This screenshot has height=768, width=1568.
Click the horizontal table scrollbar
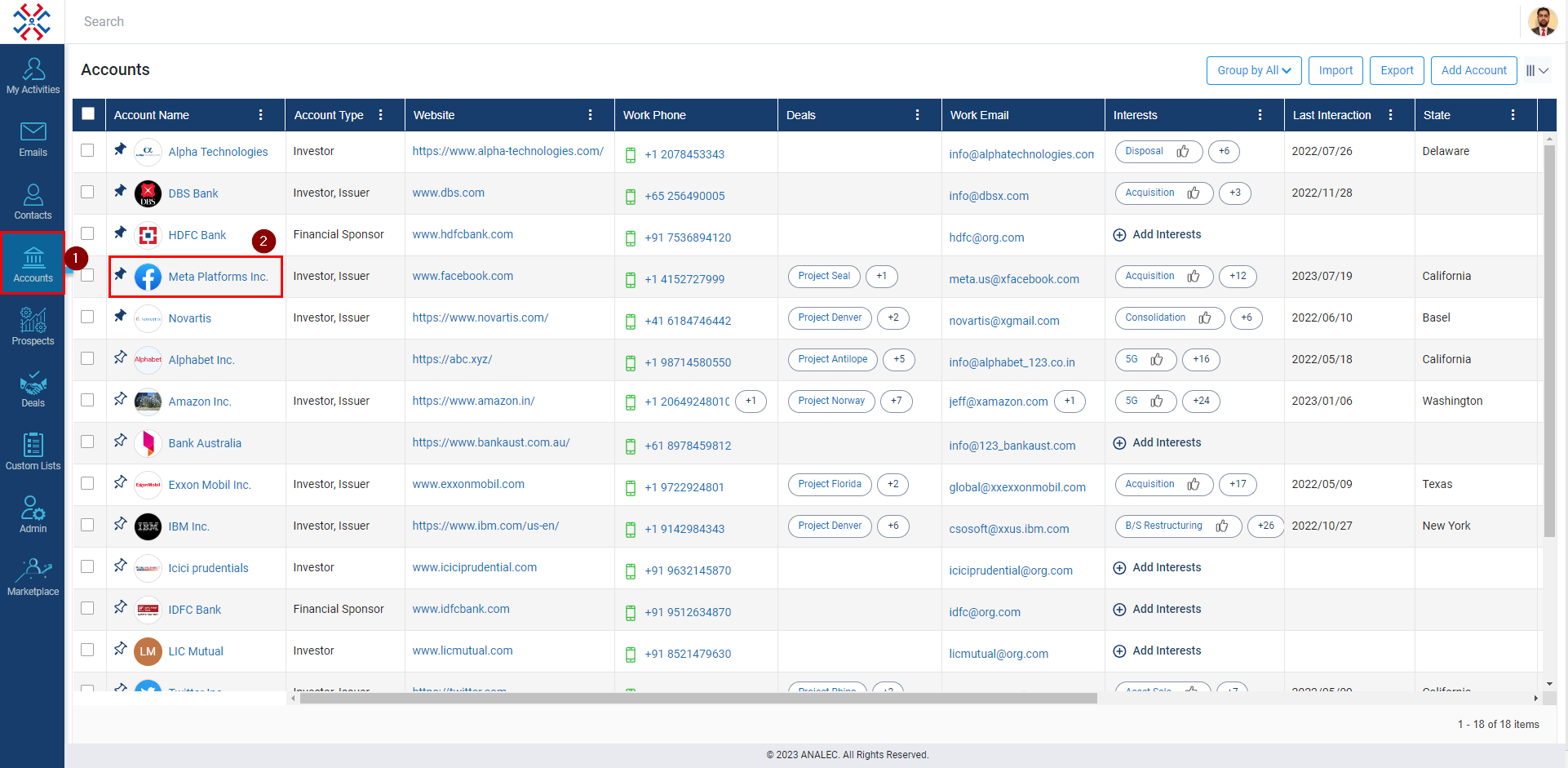tap(698, 698)
